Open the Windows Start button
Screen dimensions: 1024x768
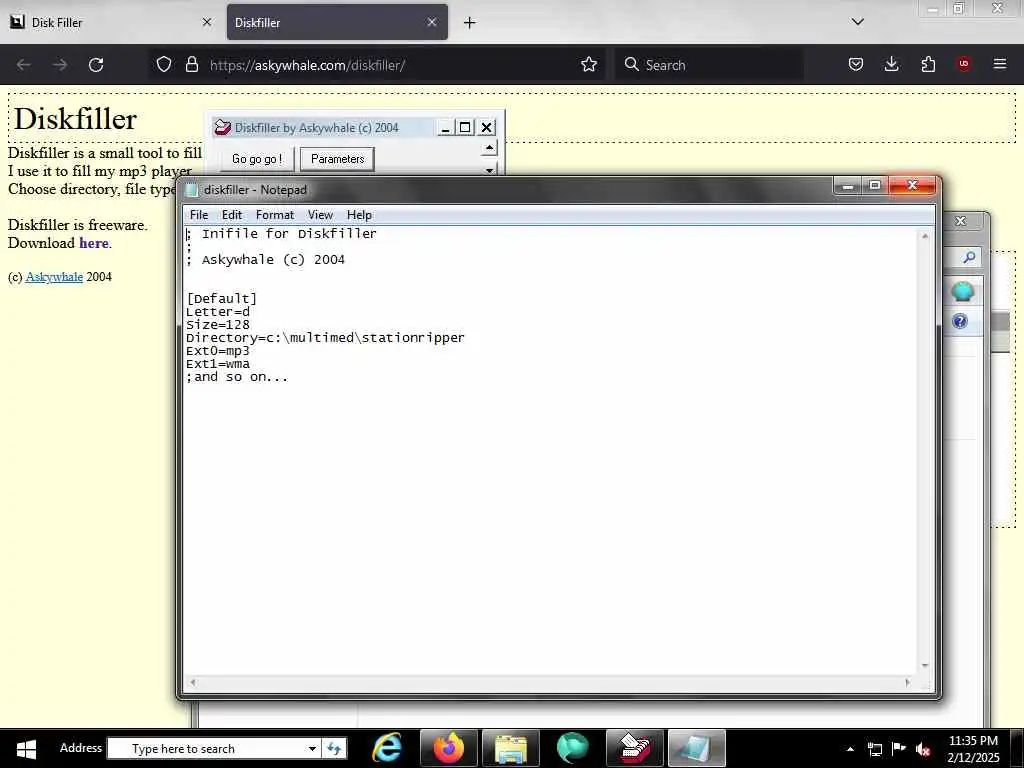tap(26, 748)
